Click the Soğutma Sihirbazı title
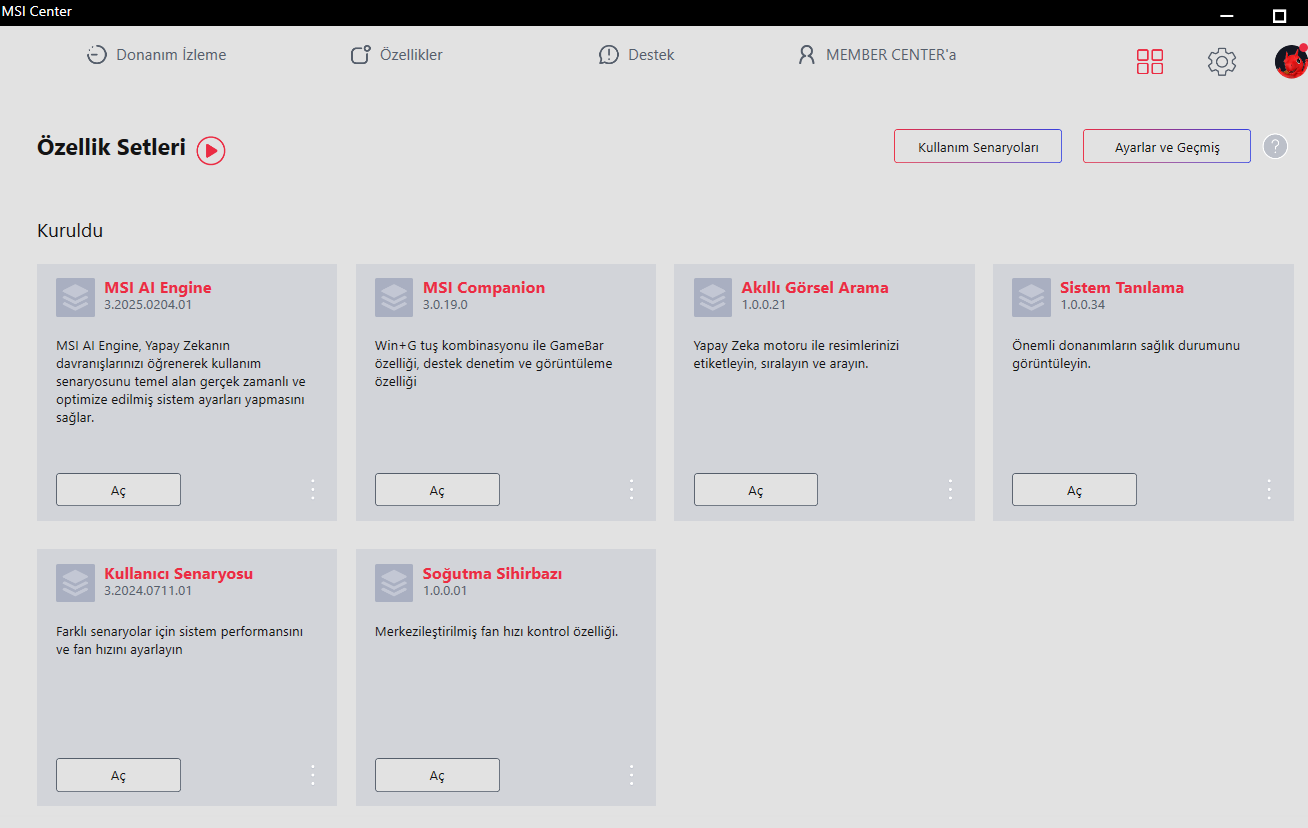The image size is (1308, 828). (493, 574)
